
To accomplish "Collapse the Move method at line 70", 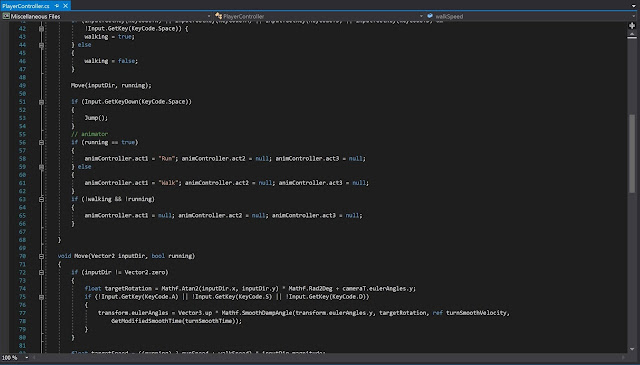I will point(41,256).
